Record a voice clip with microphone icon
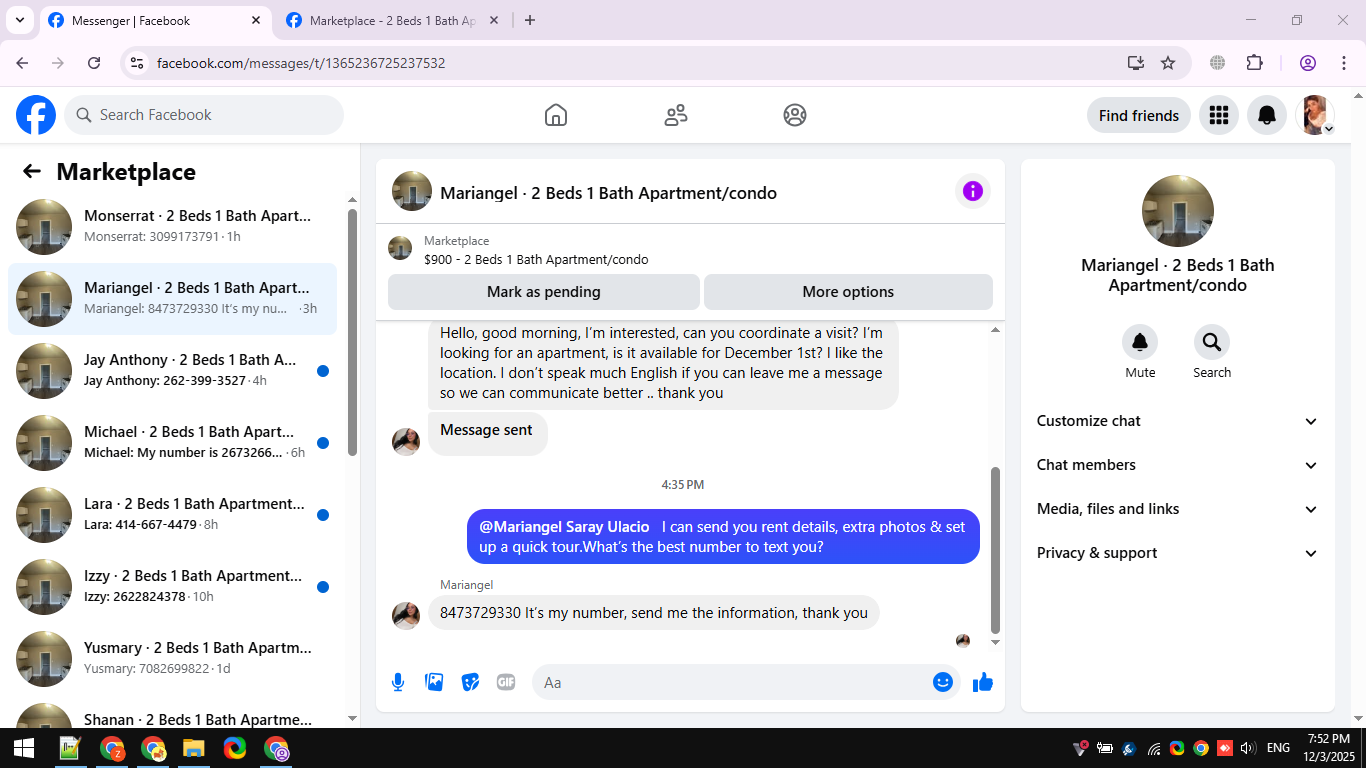 398,682
